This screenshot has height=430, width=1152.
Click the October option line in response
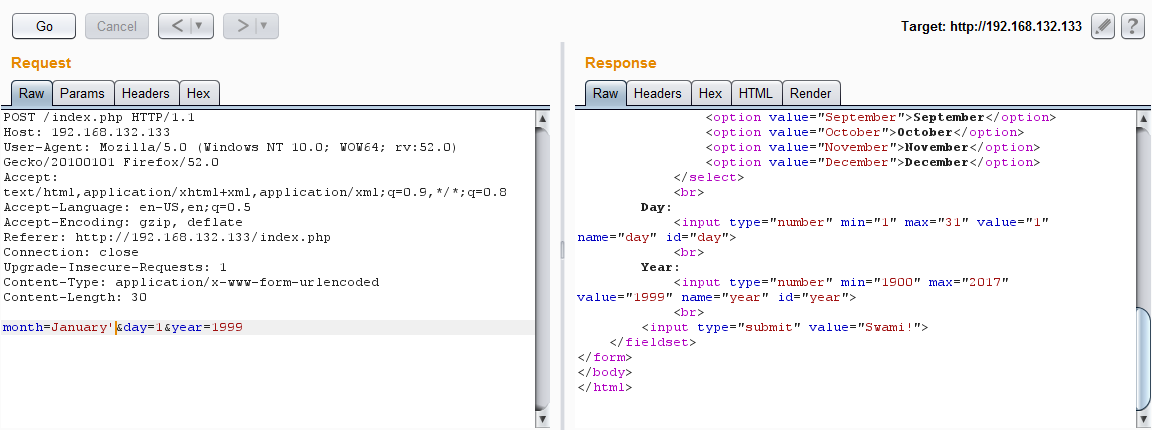[x=865, y=132]
